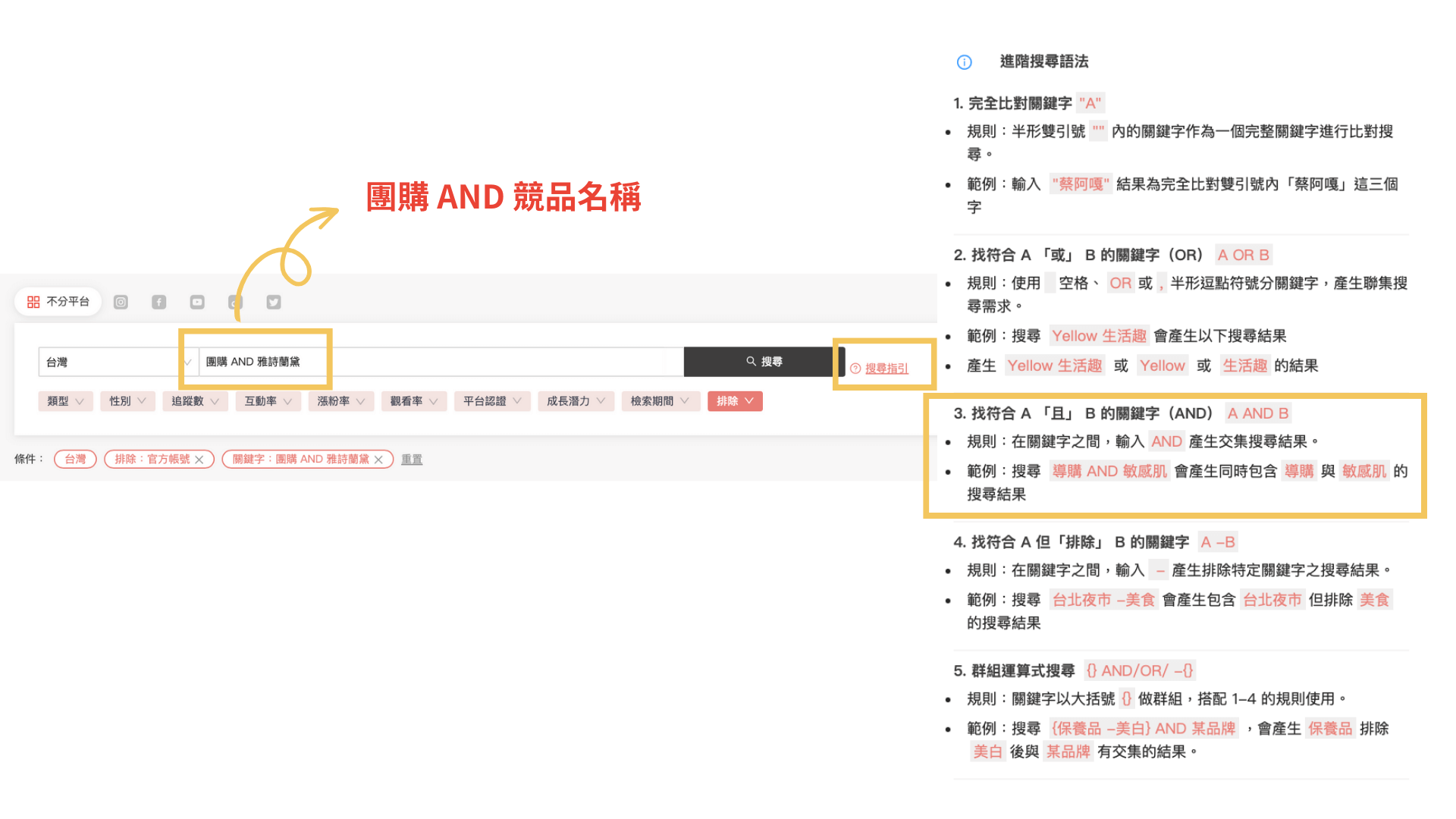This screenshot has height=819, width=1456.
Task: Expand the 漲粉率 filter dropdown
Action: click(340, 401)
